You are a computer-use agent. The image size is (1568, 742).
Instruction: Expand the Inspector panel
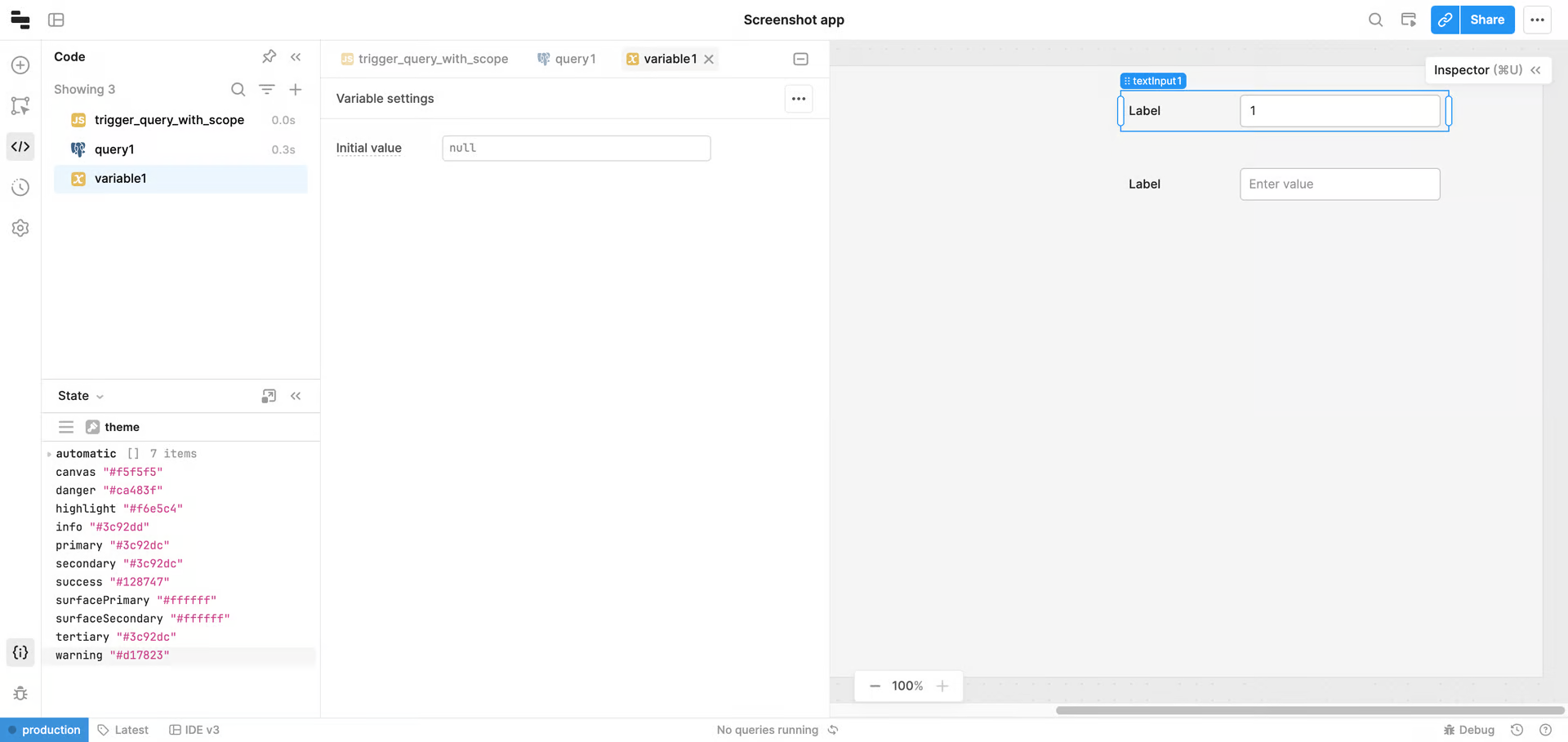1535,70
